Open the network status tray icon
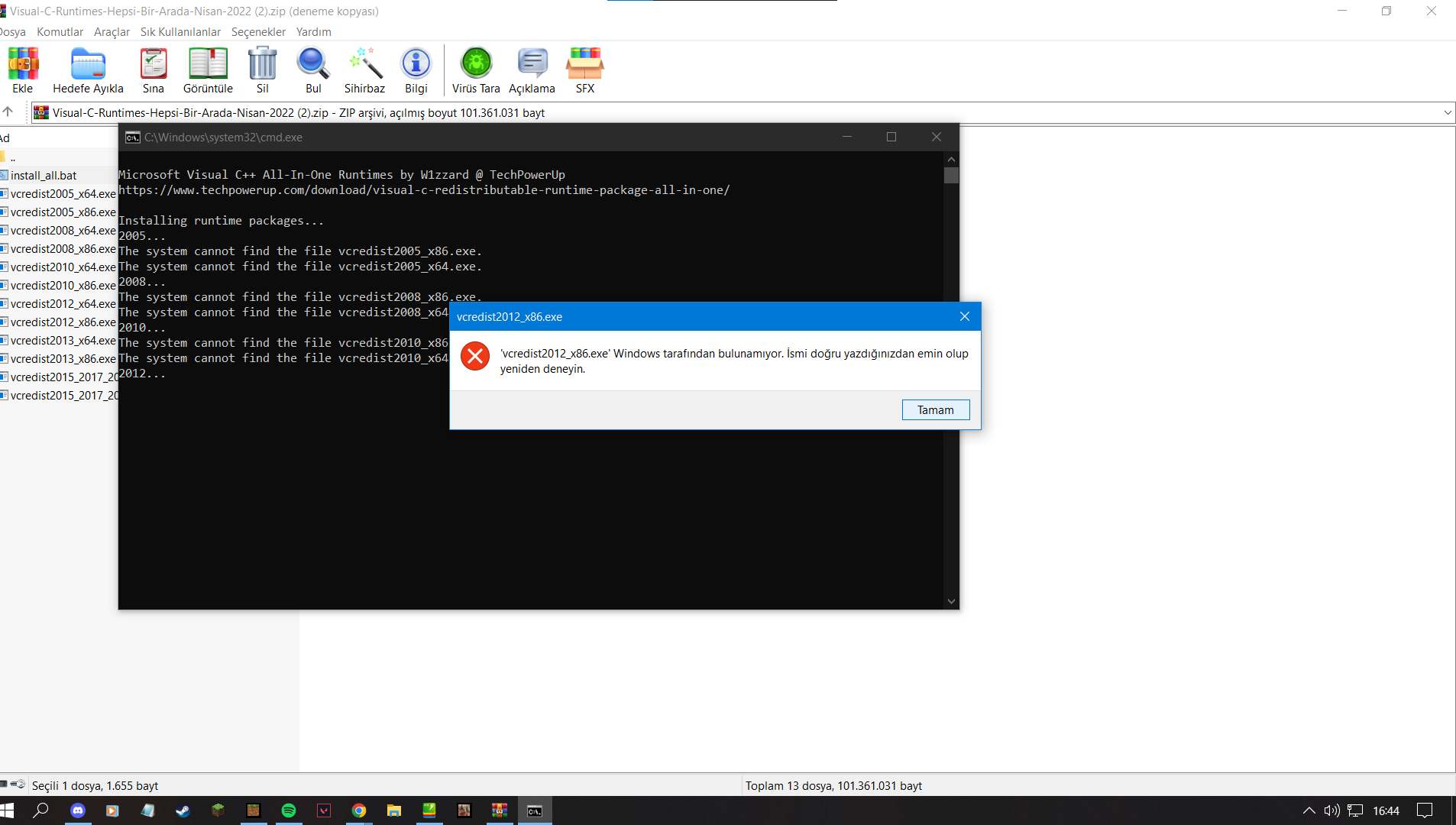Image resolution: width=1456 pixels, height=825 pixels. tap(1355, 810)
